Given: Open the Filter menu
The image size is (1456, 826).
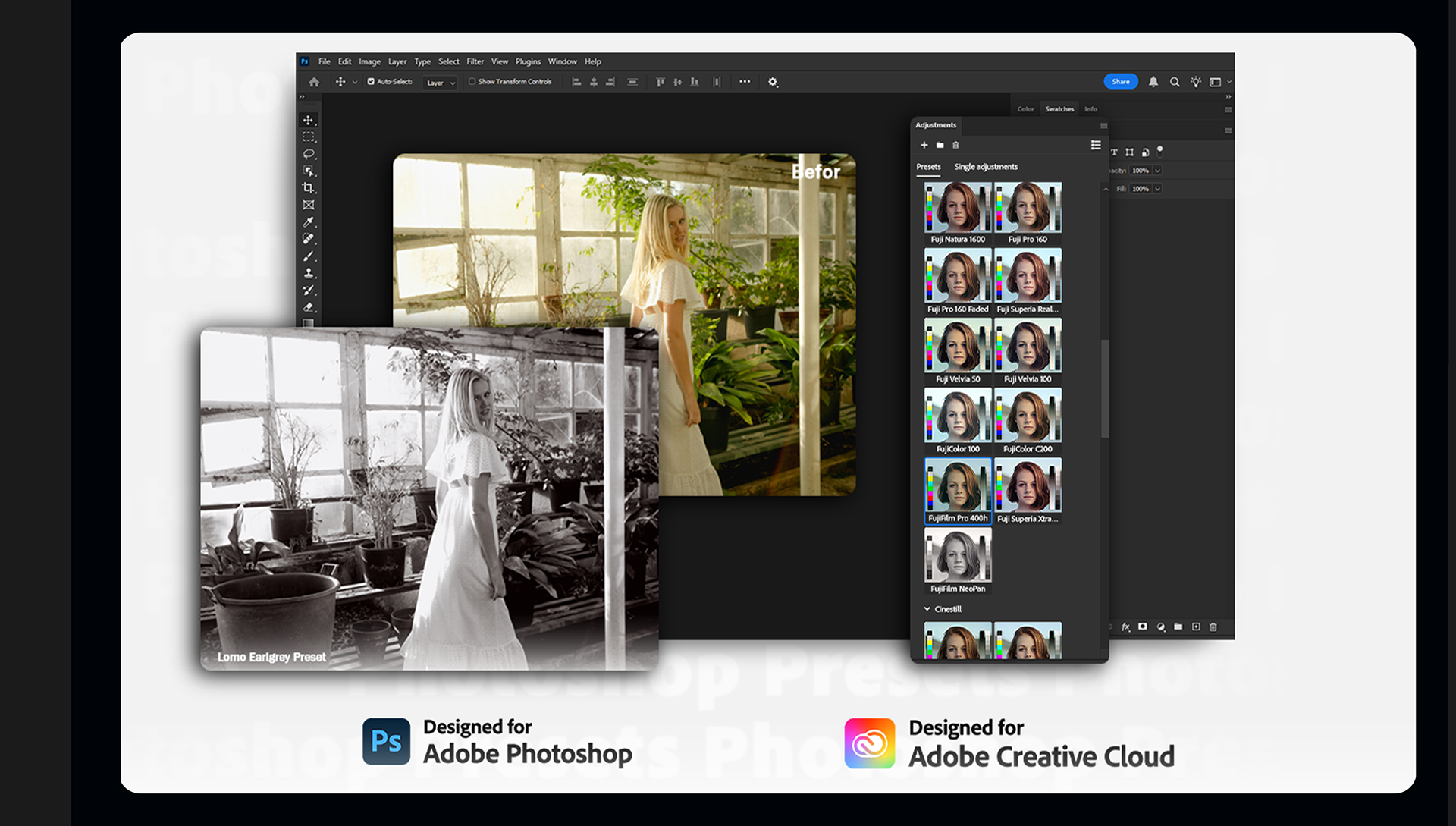Looking at the screenshot, I should [475, 62].
